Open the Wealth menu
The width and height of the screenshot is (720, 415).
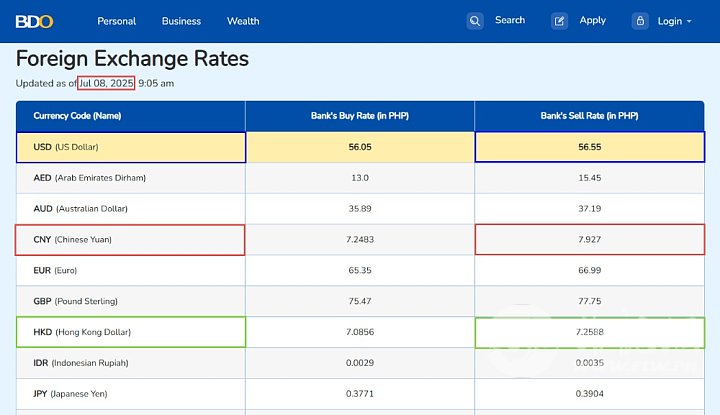[x=243, y=21]
